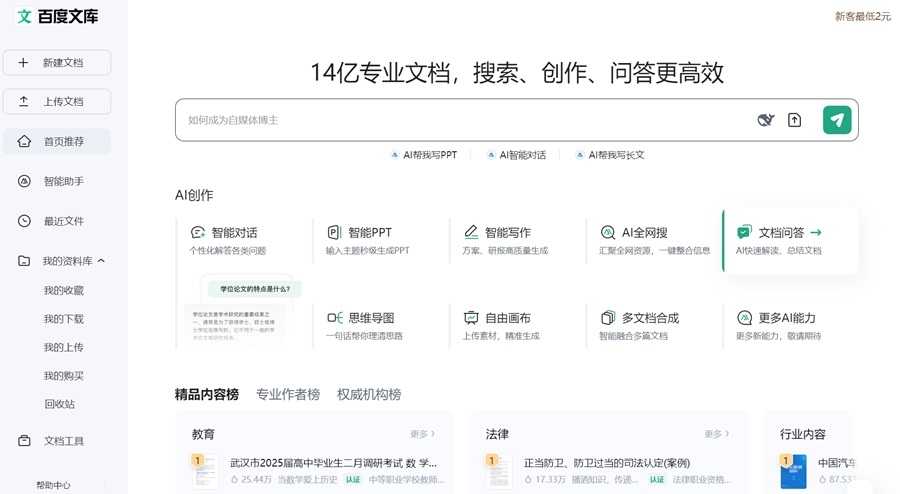
Task: Click the folder icon for 我的资料库
Action: point(24,261)
